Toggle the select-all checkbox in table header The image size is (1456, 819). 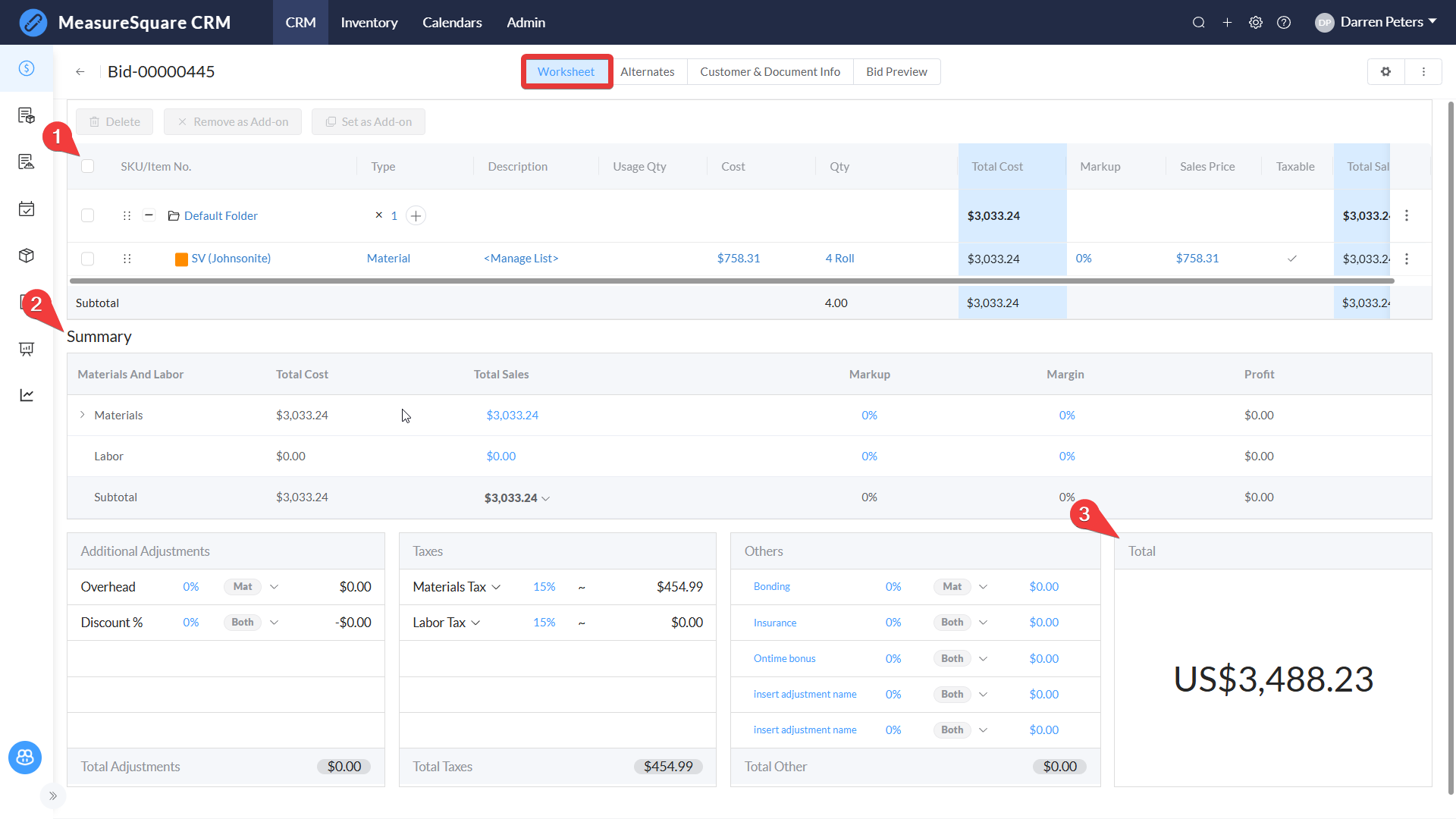pos(88,166)
